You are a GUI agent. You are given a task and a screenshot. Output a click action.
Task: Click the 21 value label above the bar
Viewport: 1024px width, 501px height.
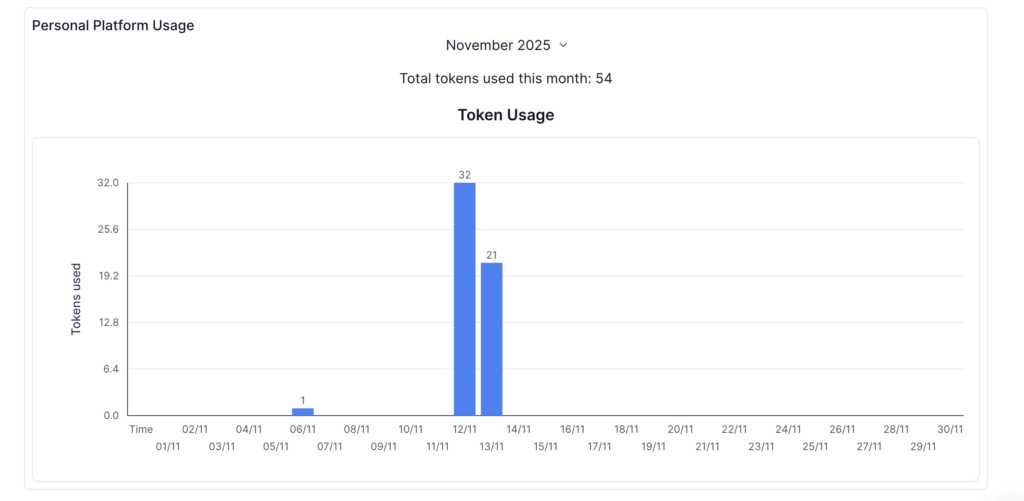click(491, 255)
